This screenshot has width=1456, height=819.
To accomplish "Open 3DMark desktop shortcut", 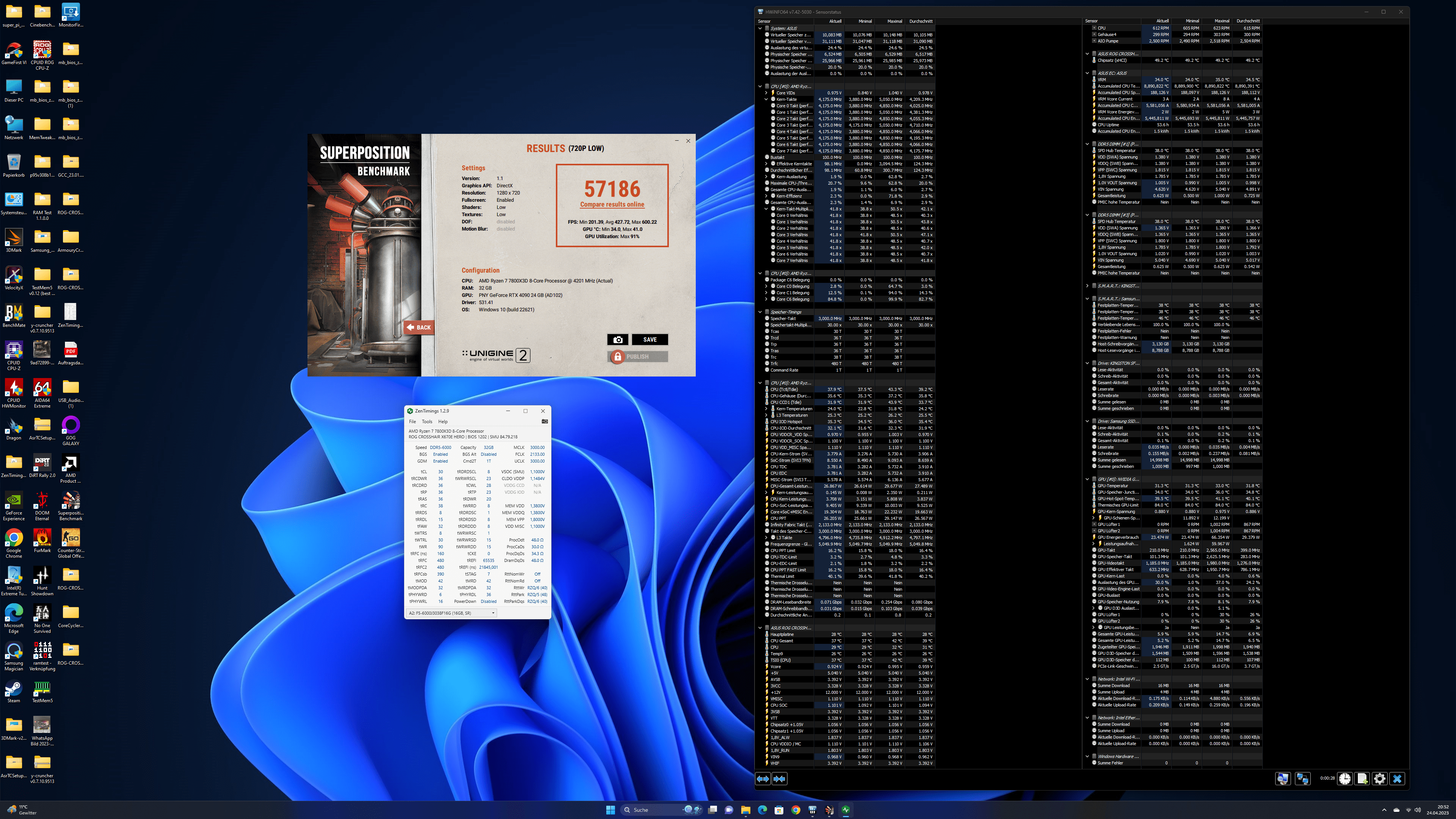I will point(14,241).
